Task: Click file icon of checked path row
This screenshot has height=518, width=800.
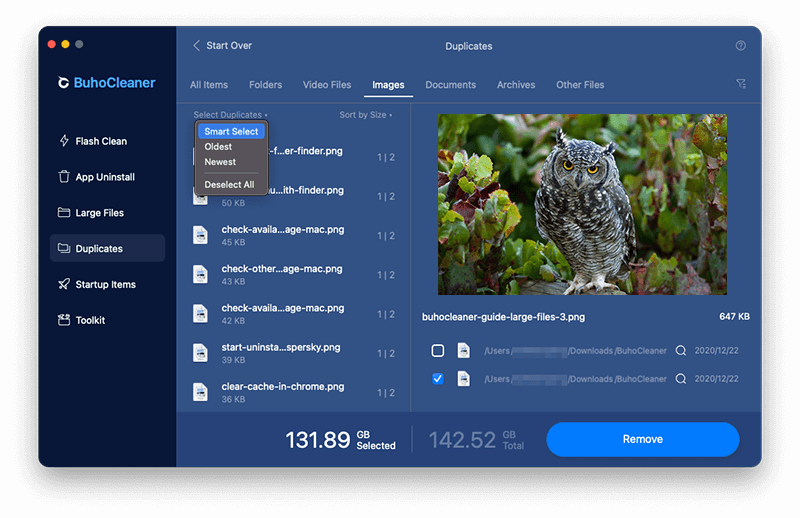Action: click(x=463, y=379)
